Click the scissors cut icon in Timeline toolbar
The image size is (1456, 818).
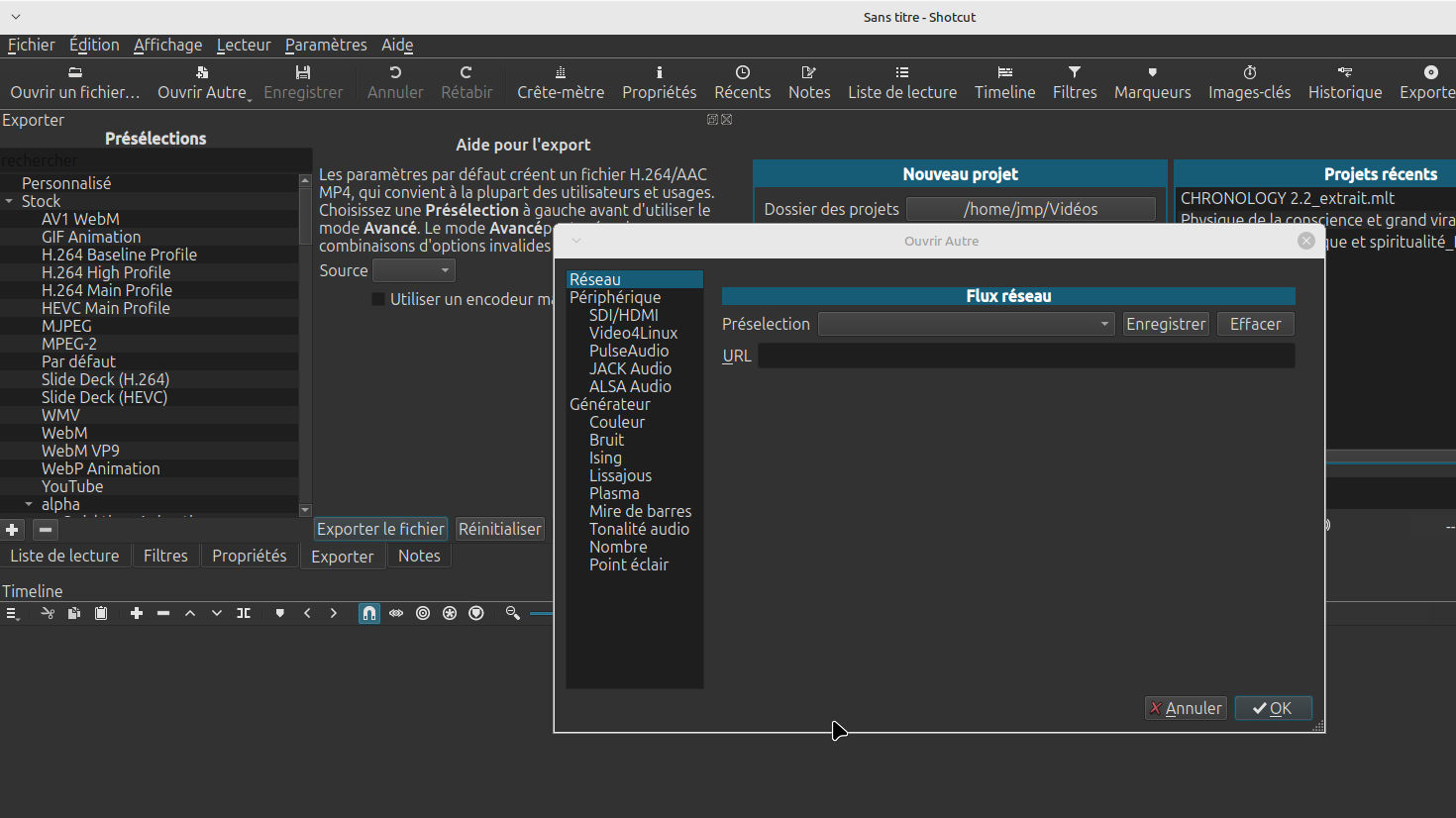(47, 614)
